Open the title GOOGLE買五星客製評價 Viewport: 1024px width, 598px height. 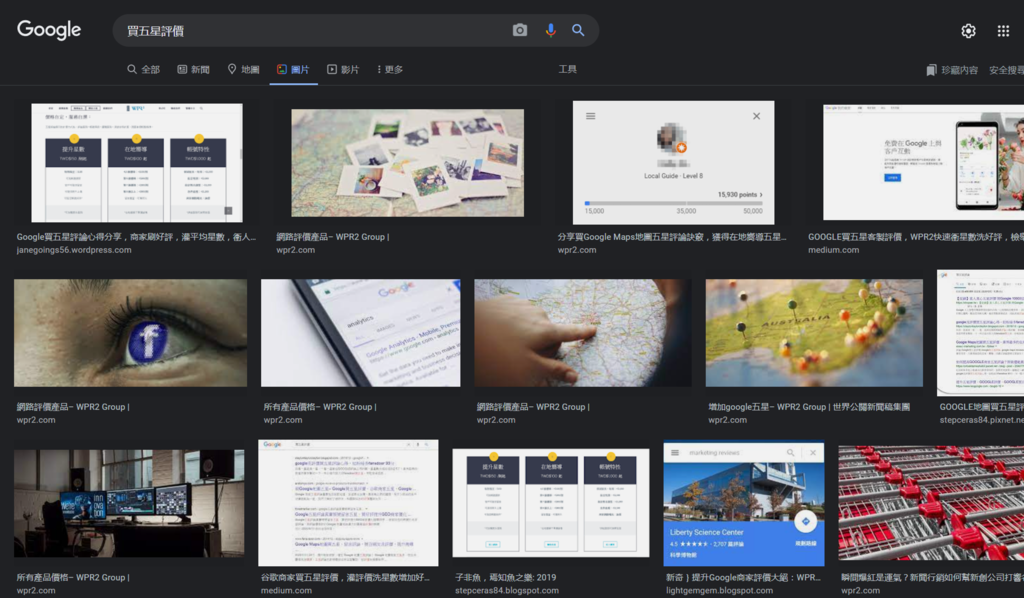[916, 237]
